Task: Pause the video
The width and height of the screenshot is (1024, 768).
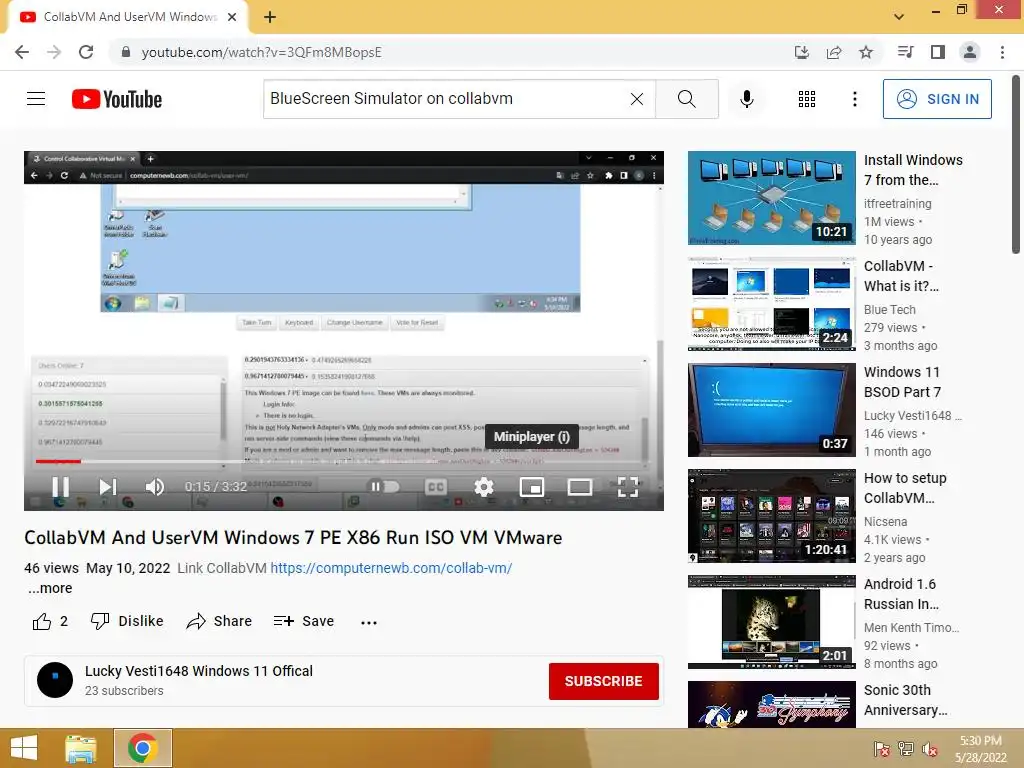Action: [61, 487]
